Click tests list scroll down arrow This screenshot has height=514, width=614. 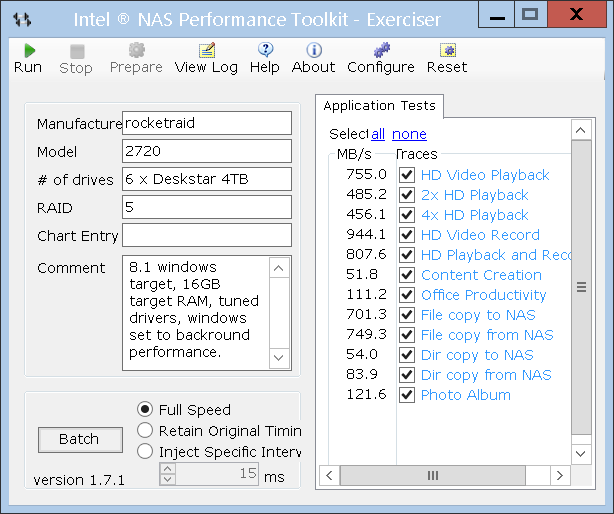(581, 454)
